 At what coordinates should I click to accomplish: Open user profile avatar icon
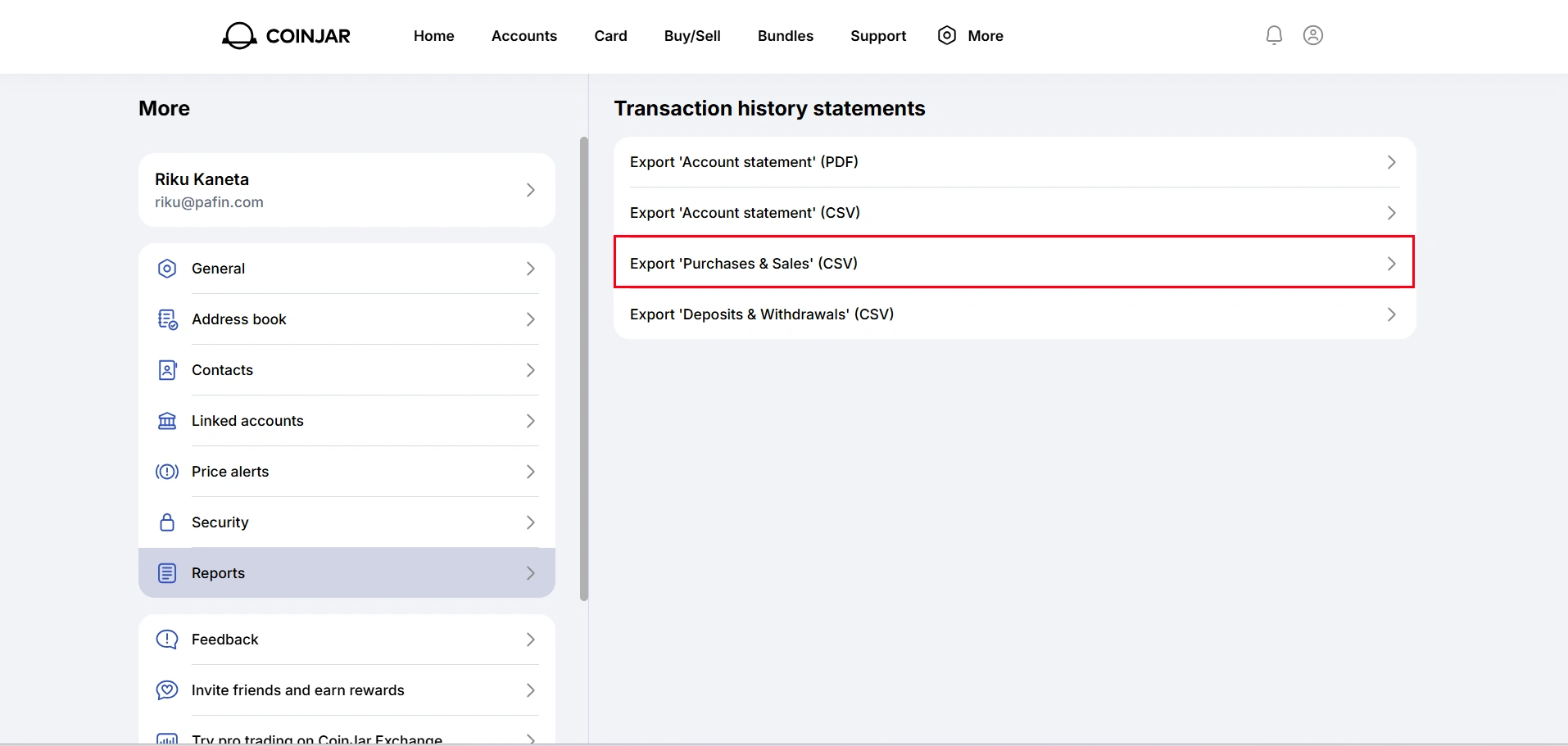1313,35
